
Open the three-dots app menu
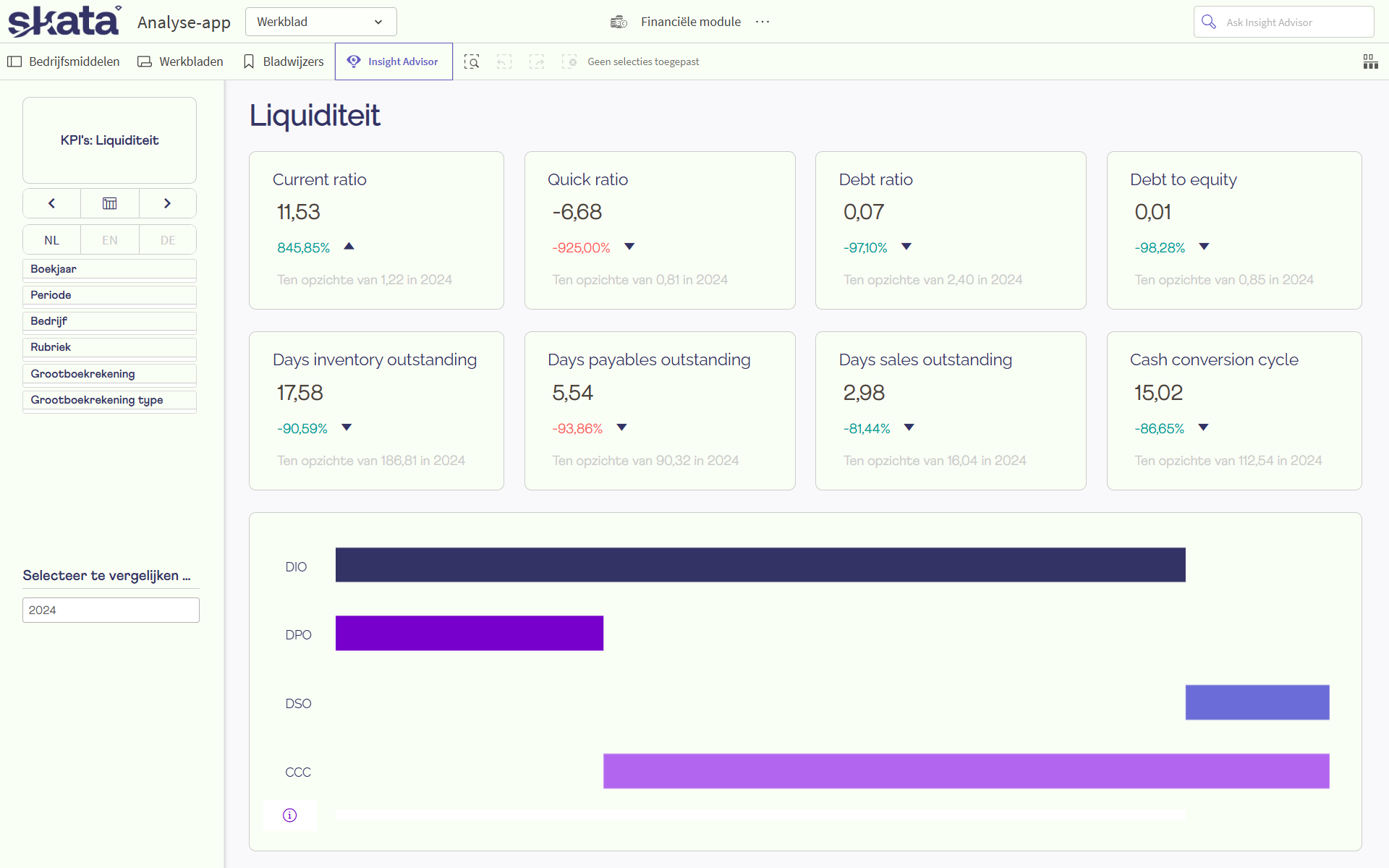[x=763, y=22]
